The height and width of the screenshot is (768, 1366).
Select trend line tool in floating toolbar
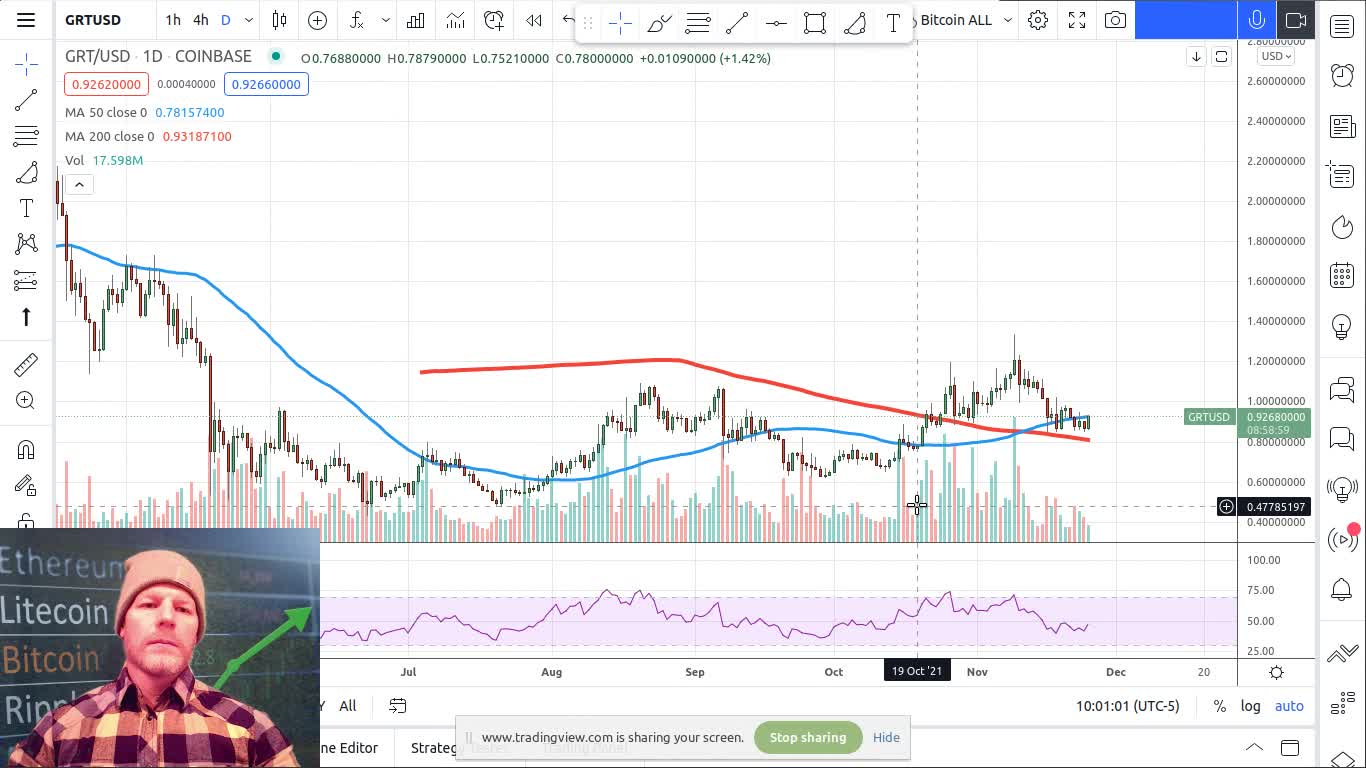click(737, 22)
